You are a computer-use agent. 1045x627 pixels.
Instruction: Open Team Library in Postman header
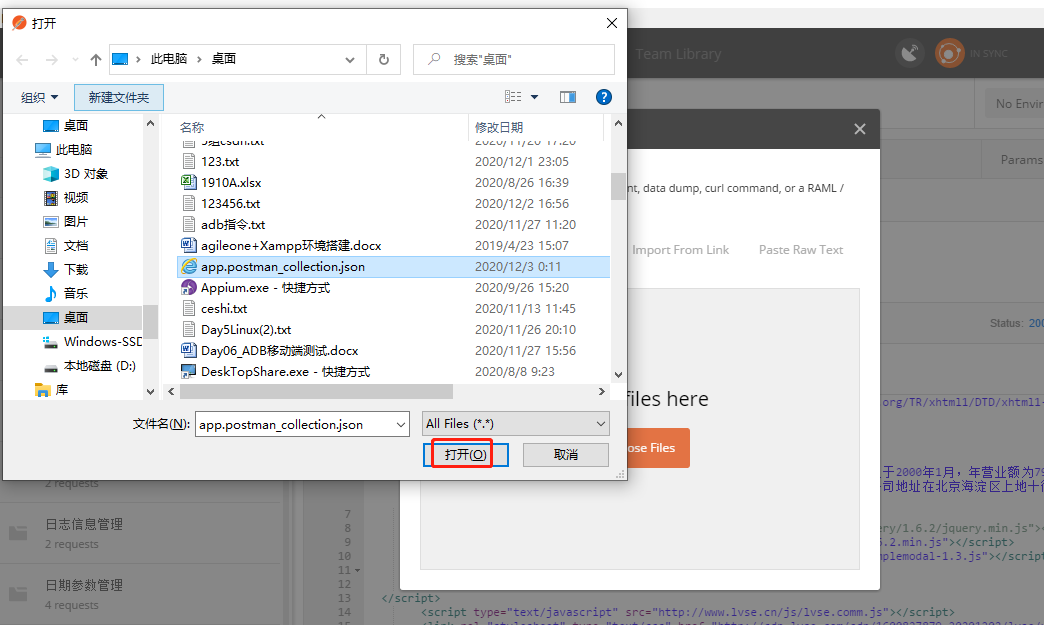click(x=678, y=54)
